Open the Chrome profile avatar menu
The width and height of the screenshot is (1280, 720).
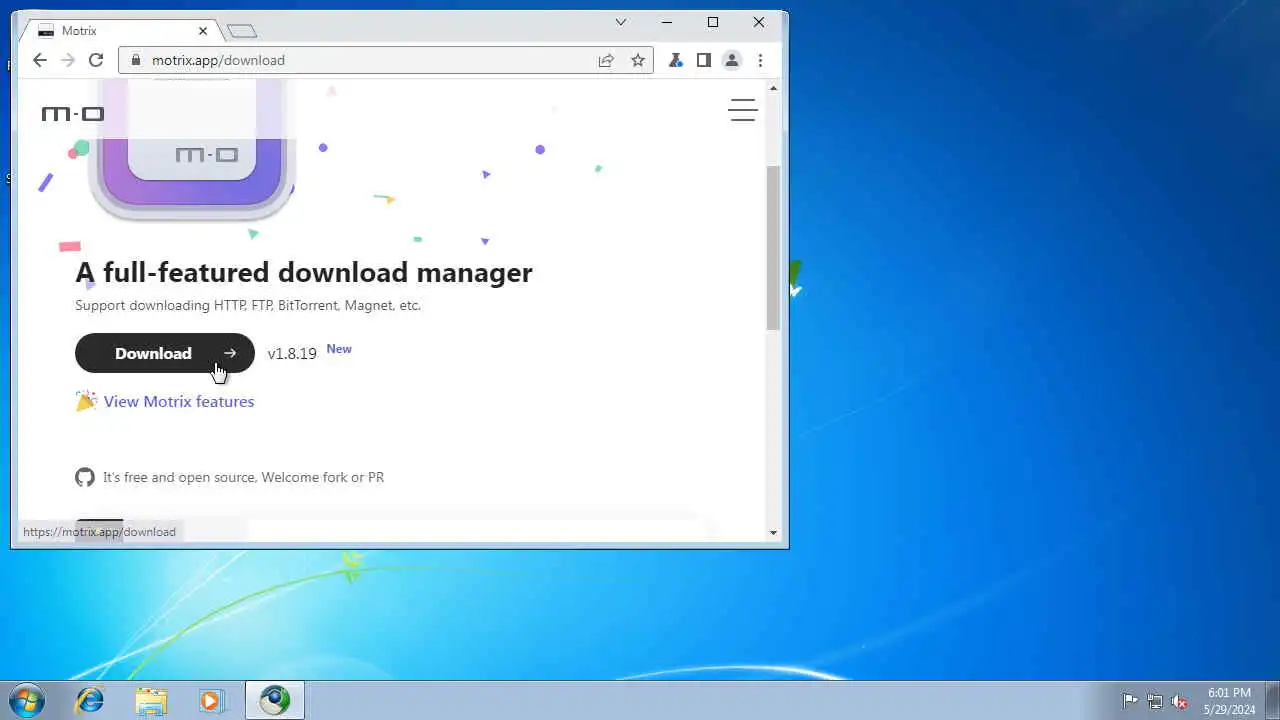tap(732, 60)
